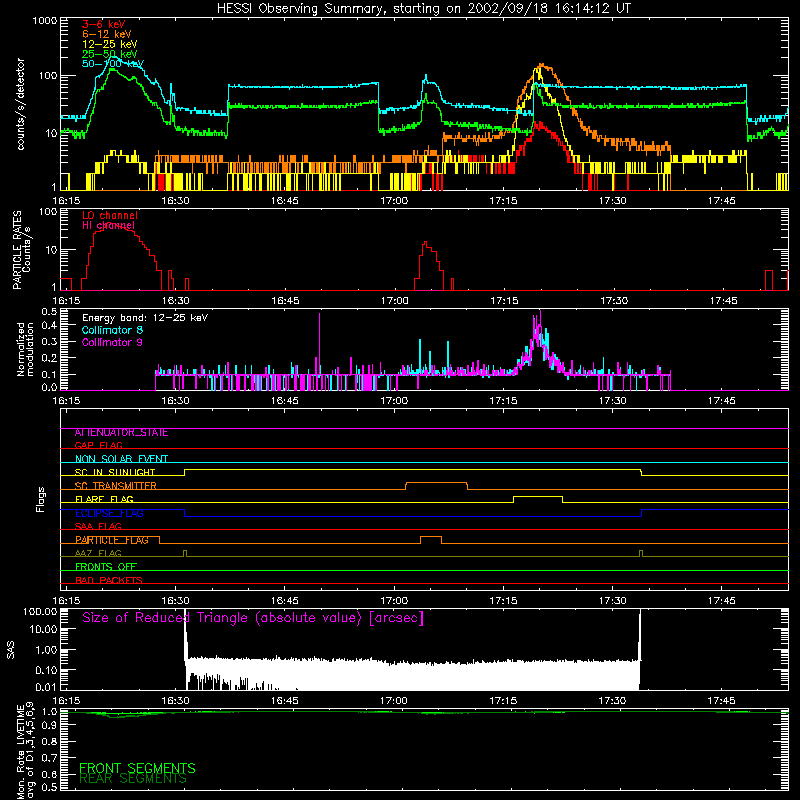The width and height of the screenshot is (800, 800).
Task: Click the REAR SEGMENTS legend label
Action: click(133, 779)
